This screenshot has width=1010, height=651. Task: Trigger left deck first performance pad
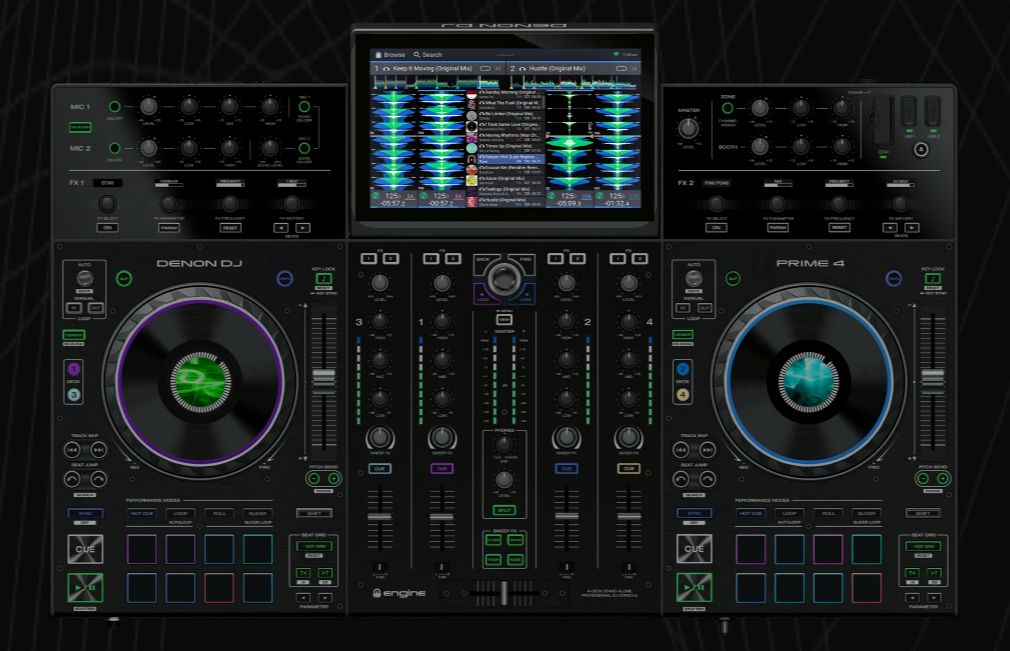pos(142,549)
